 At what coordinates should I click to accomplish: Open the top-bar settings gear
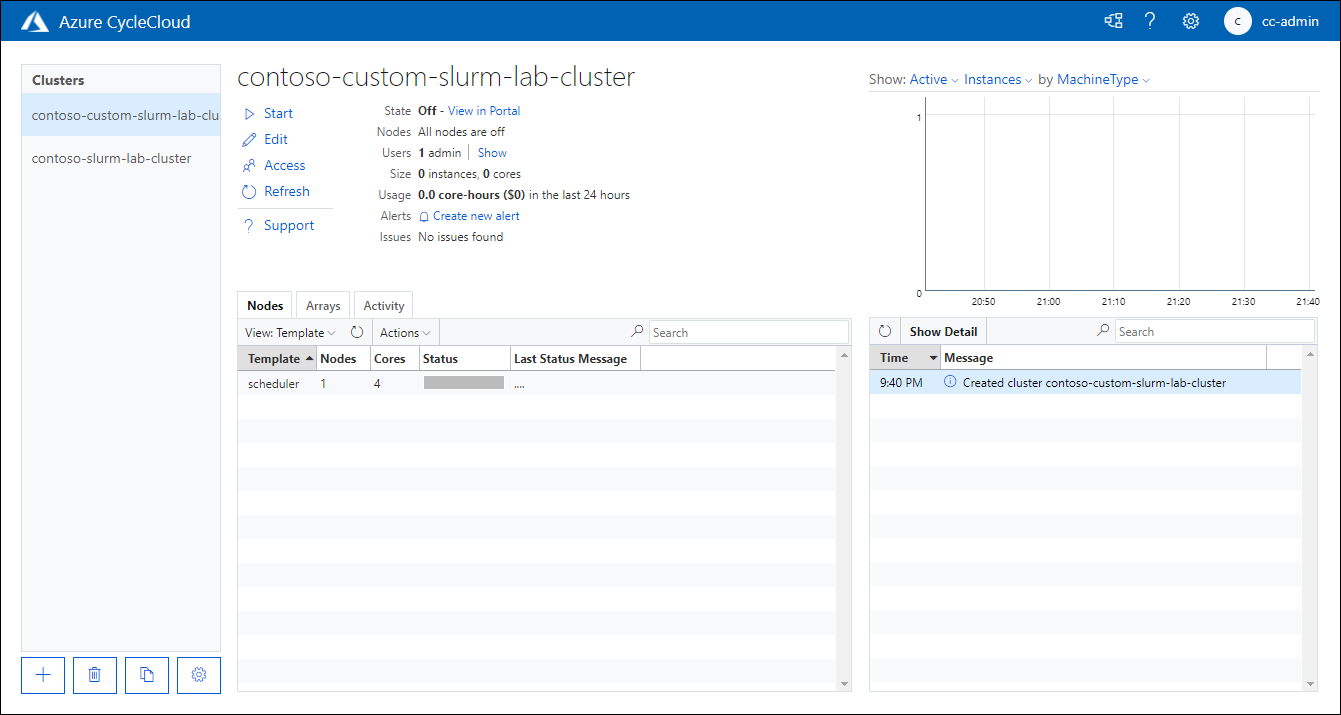(1190, 20)
